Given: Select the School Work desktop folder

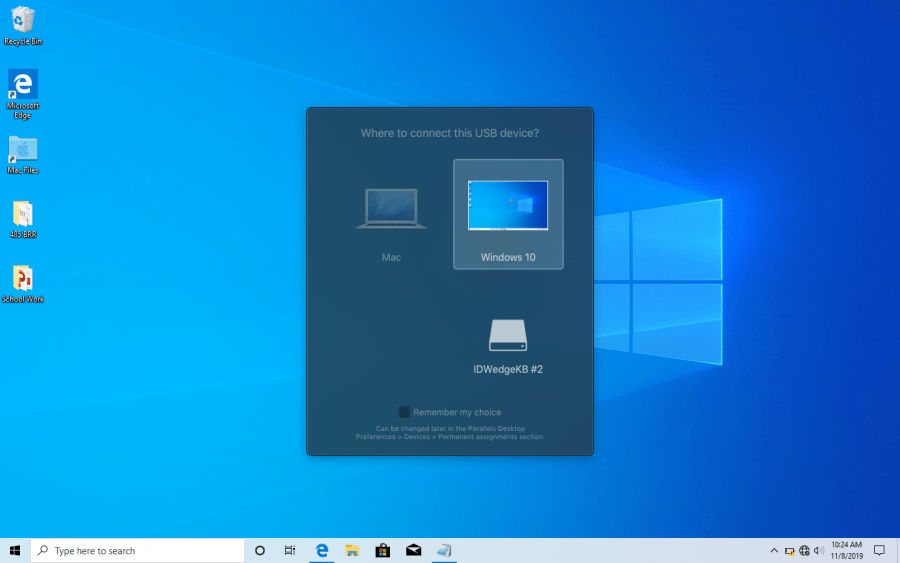Looking at the screenshot, I should tap(23, 284).
